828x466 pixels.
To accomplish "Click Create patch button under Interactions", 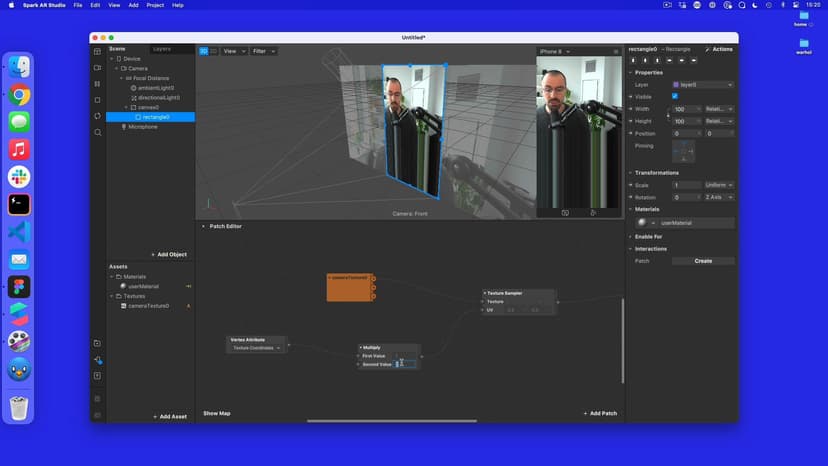I will pos(703,261).
